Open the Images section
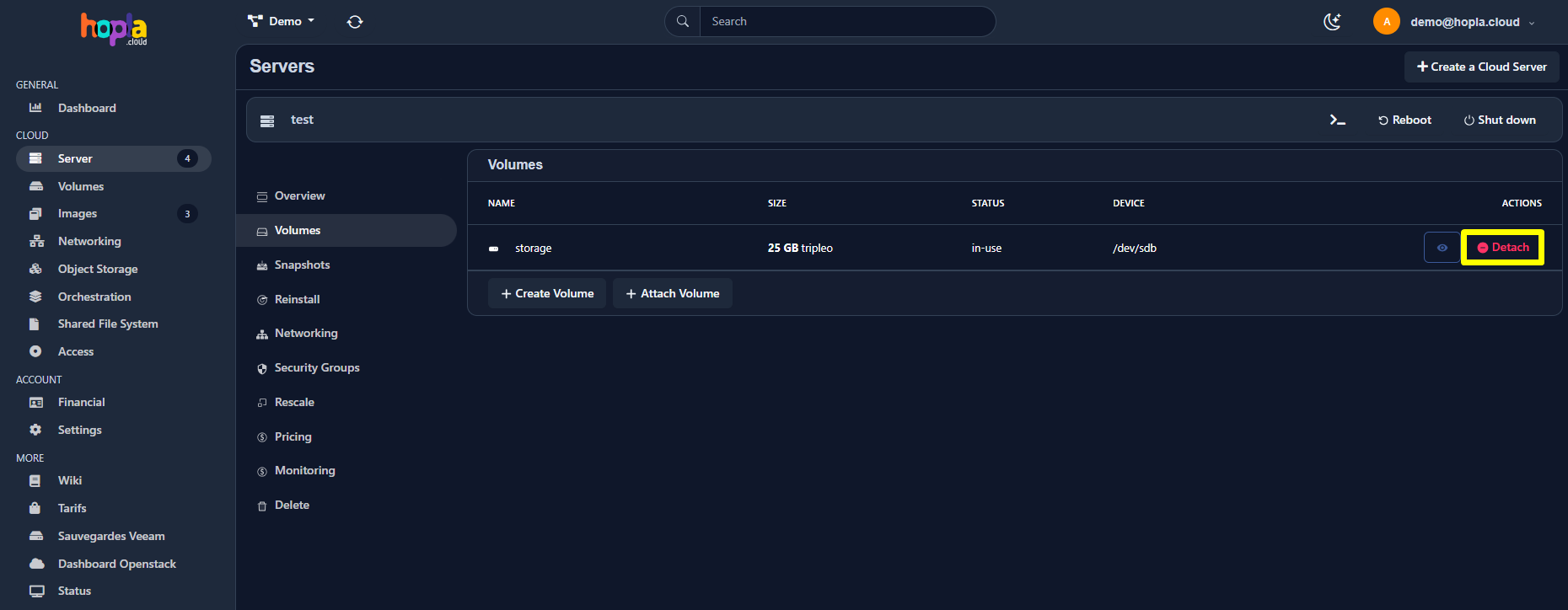Image resolution: width=1568 pixels, height=610 pixels. [78, 214]
